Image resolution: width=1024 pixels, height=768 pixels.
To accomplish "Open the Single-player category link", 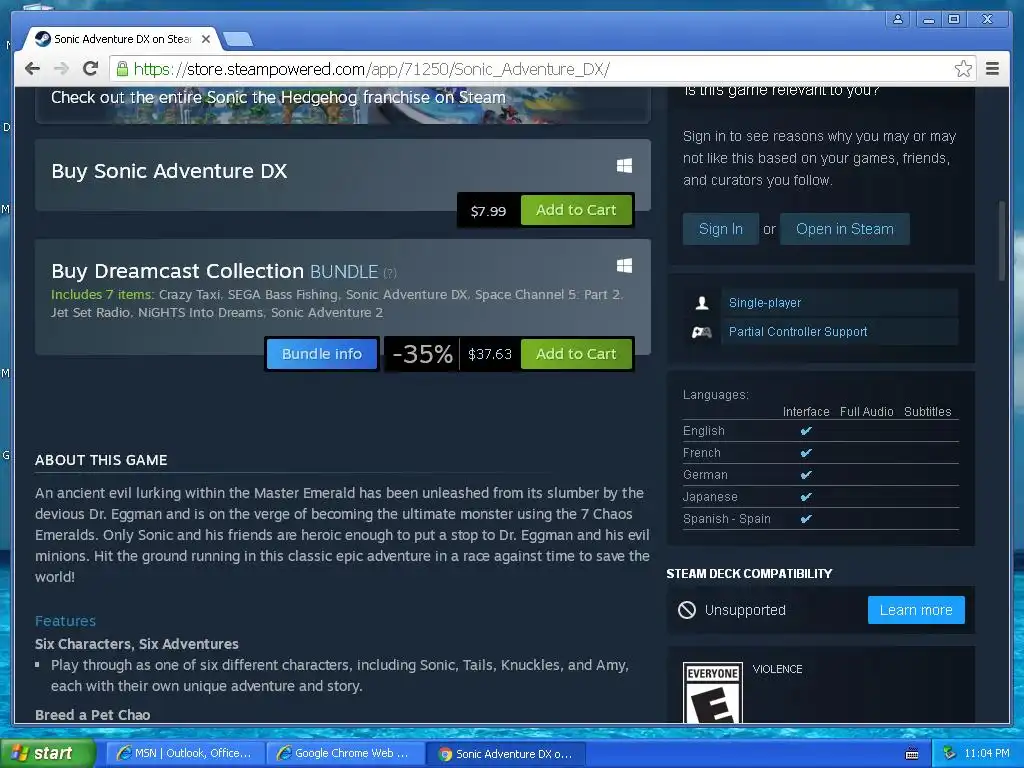I will (x=765, y=303).
